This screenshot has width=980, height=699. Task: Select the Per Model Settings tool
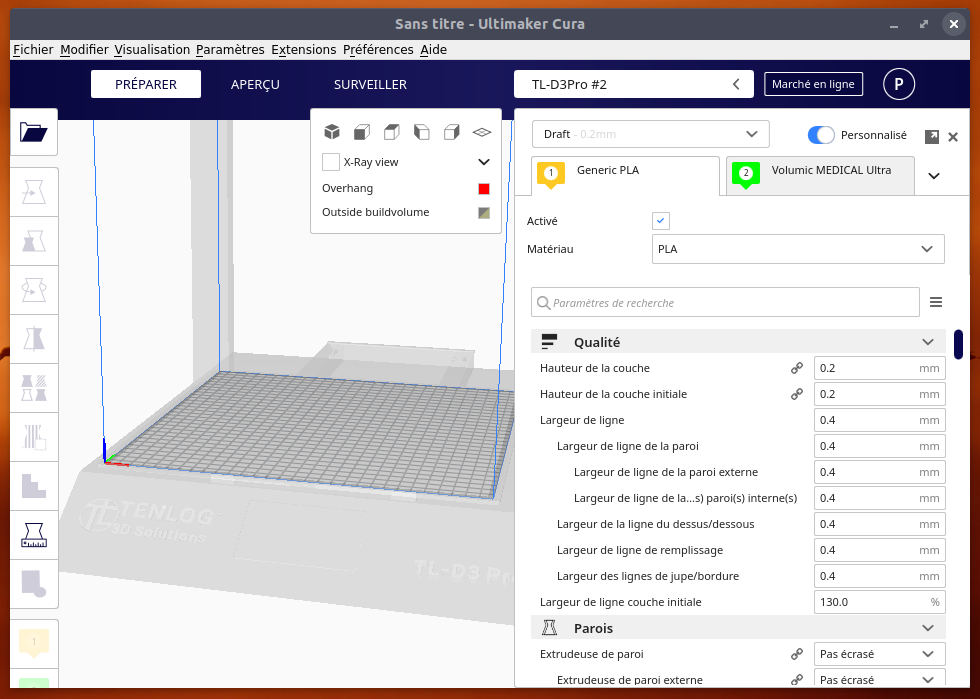[x=34, y=388]
